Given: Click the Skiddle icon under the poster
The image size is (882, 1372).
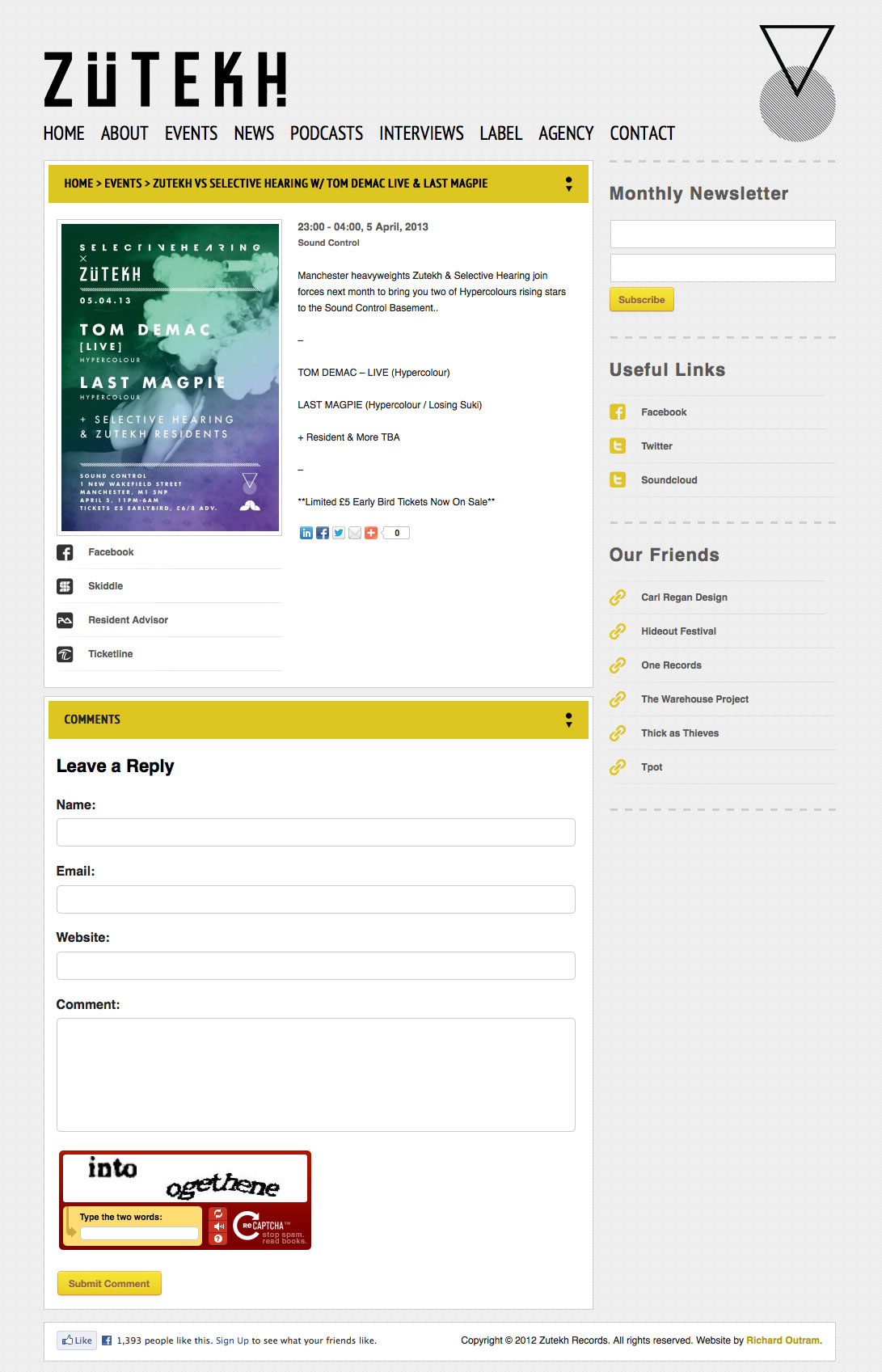Looking at the screenshot, I should tap(65, 586).
